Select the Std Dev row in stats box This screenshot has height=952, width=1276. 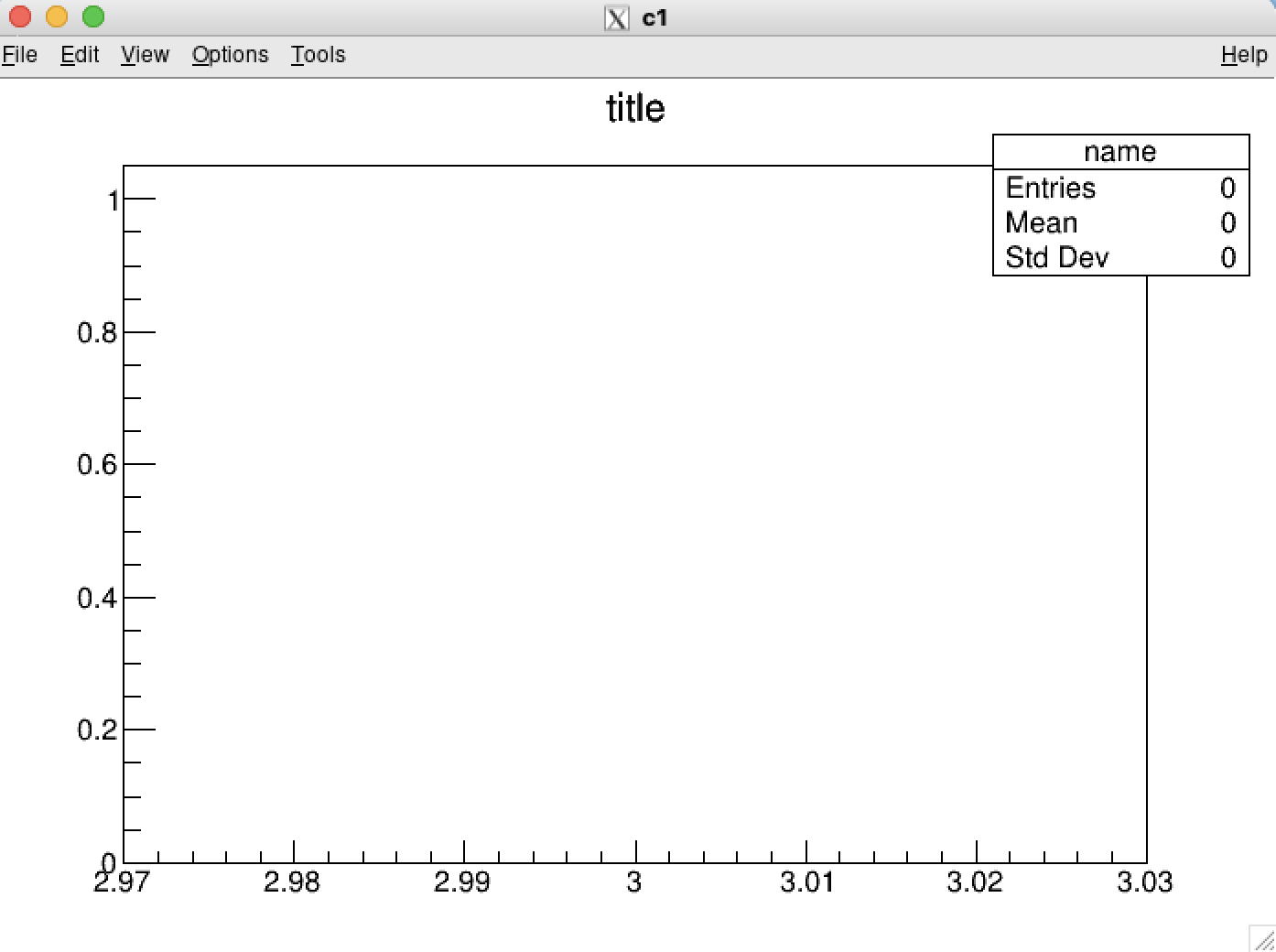1119,257
